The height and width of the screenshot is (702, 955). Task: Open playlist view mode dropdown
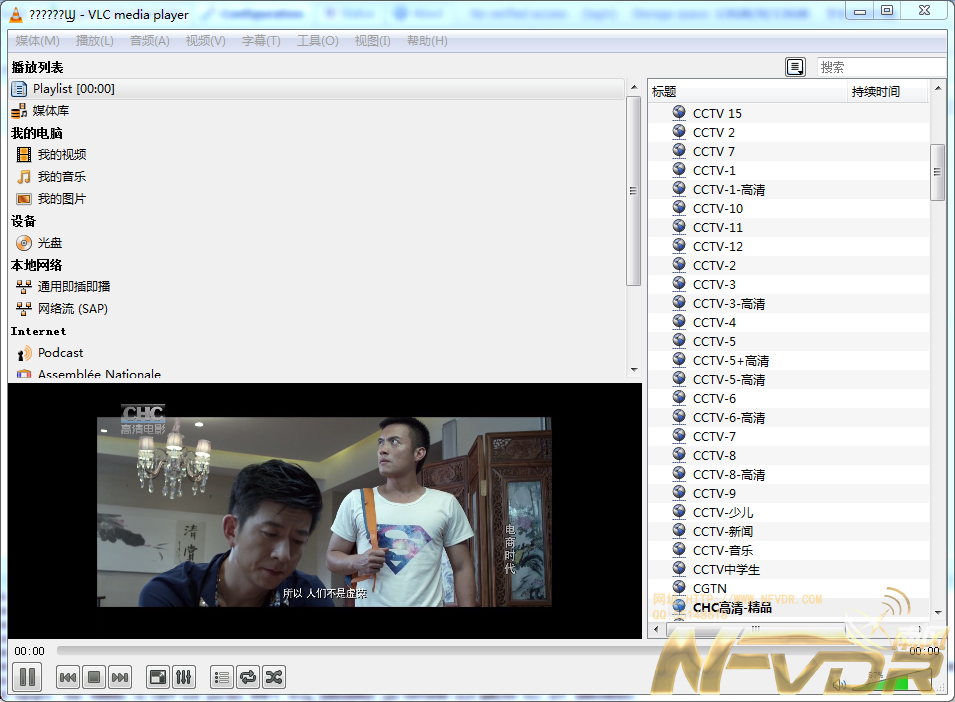tap(795, 67)
